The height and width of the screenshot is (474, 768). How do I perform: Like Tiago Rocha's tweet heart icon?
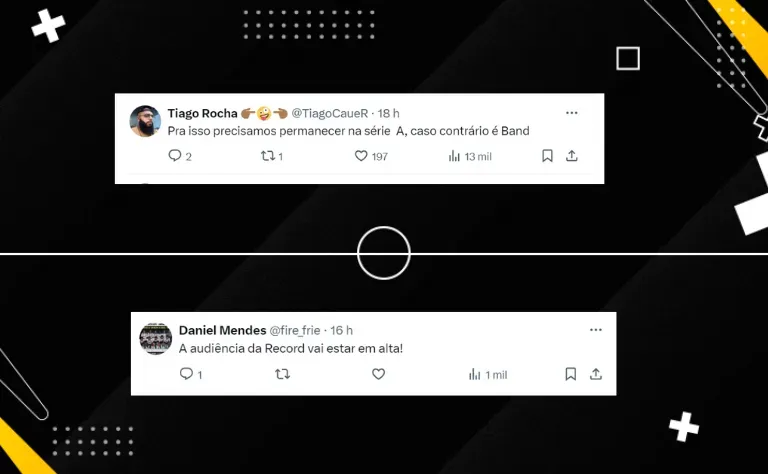click(361, 156)
